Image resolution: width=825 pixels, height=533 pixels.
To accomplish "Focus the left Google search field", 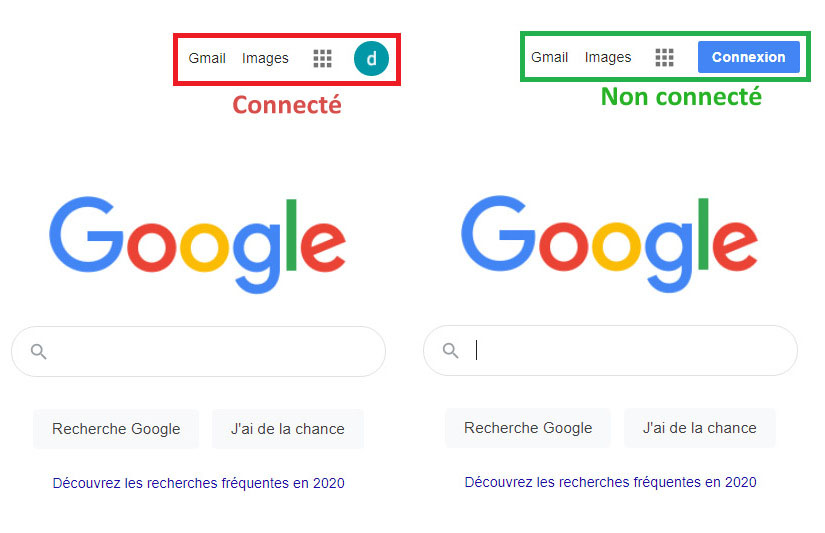I will (198, 351).
